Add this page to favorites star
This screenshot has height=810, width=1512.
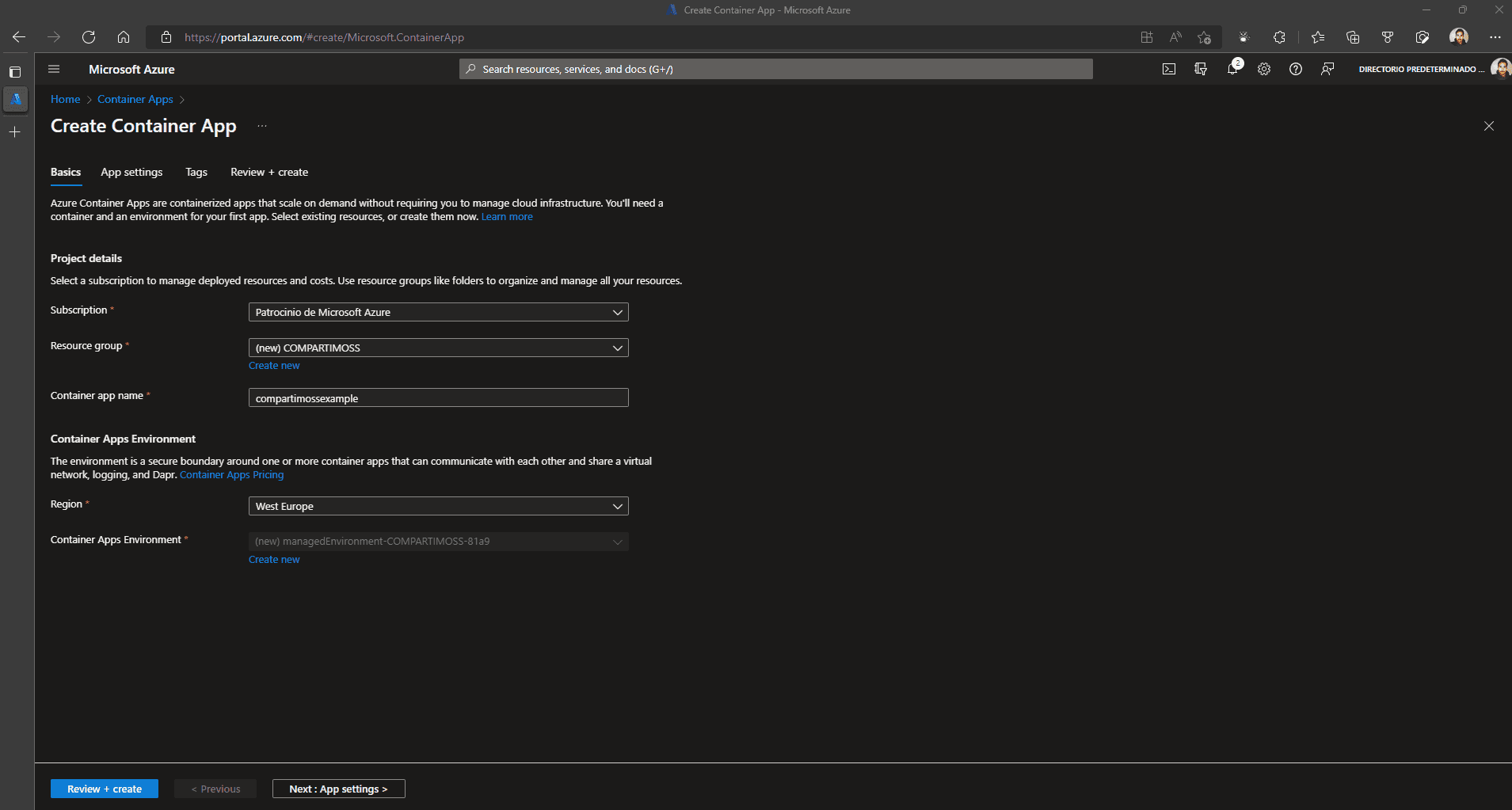pyautogui.click(x=1205, y=37)
